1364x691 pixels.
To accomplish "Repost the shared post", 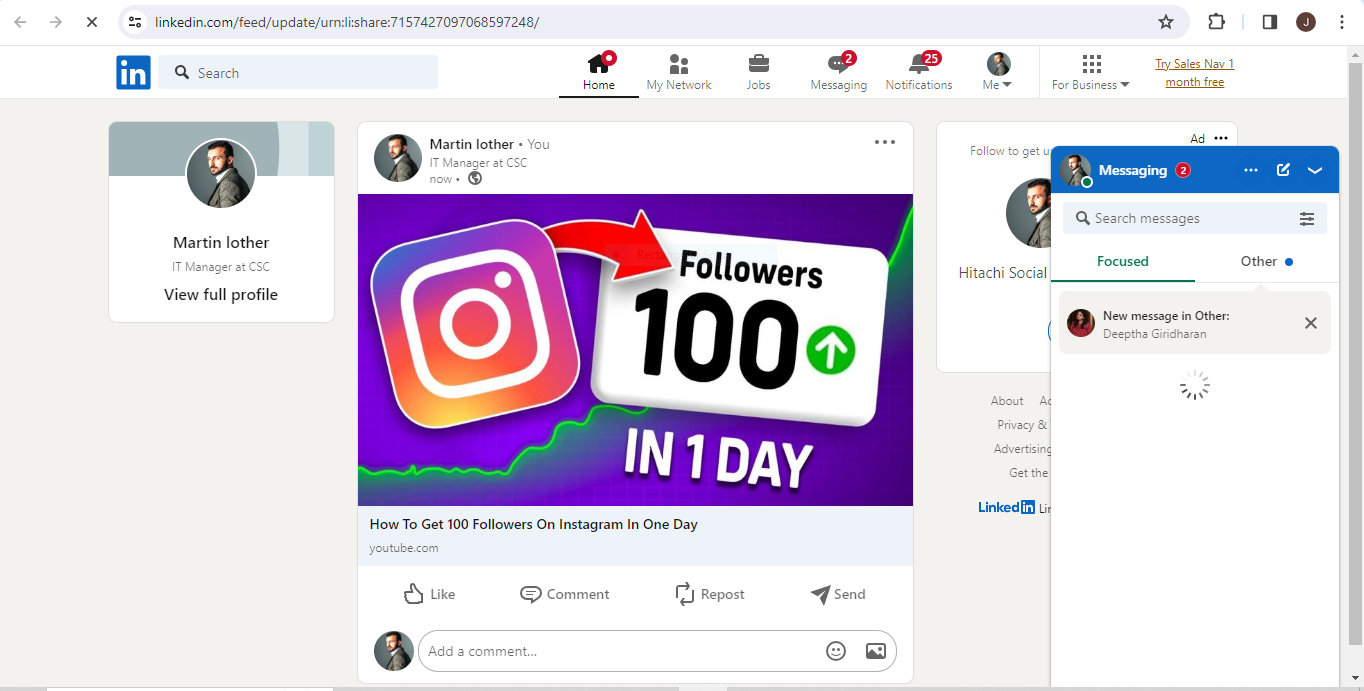I will [x=710, y=594].
